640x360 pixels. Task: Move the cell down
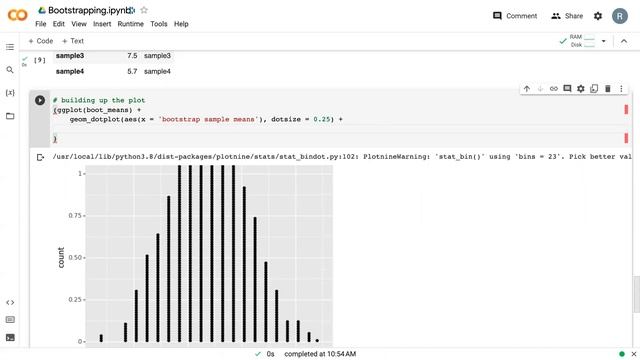click(x=540, y=89)
